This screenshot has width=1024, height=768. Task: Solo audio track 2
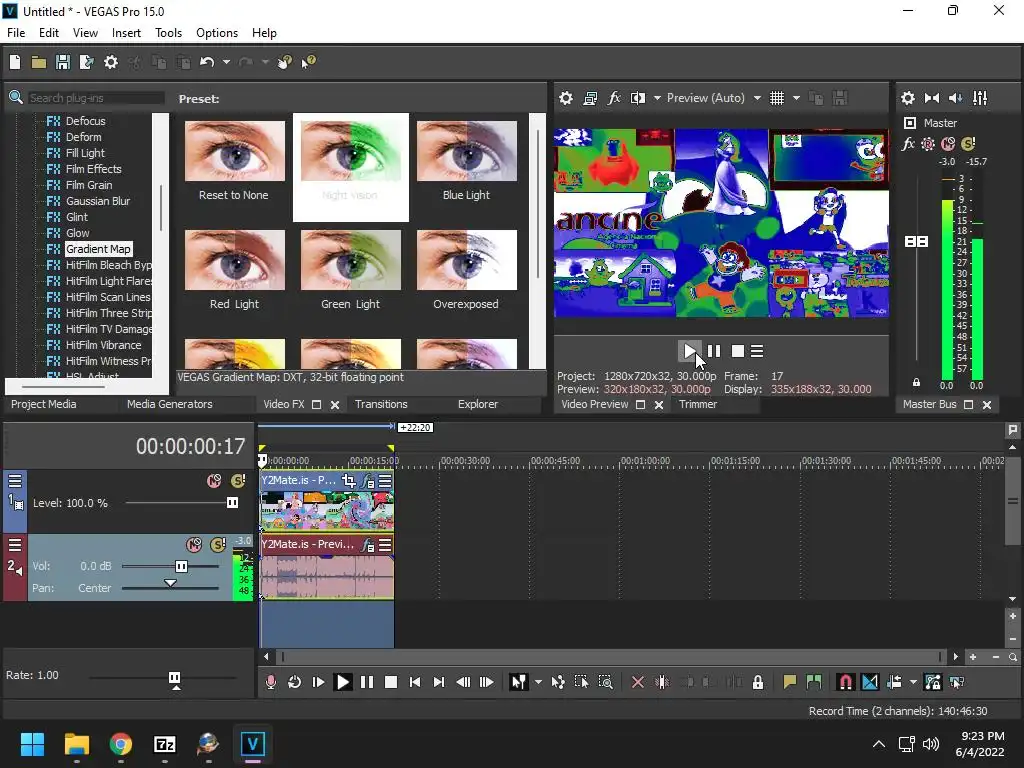[x=218, y=545]
